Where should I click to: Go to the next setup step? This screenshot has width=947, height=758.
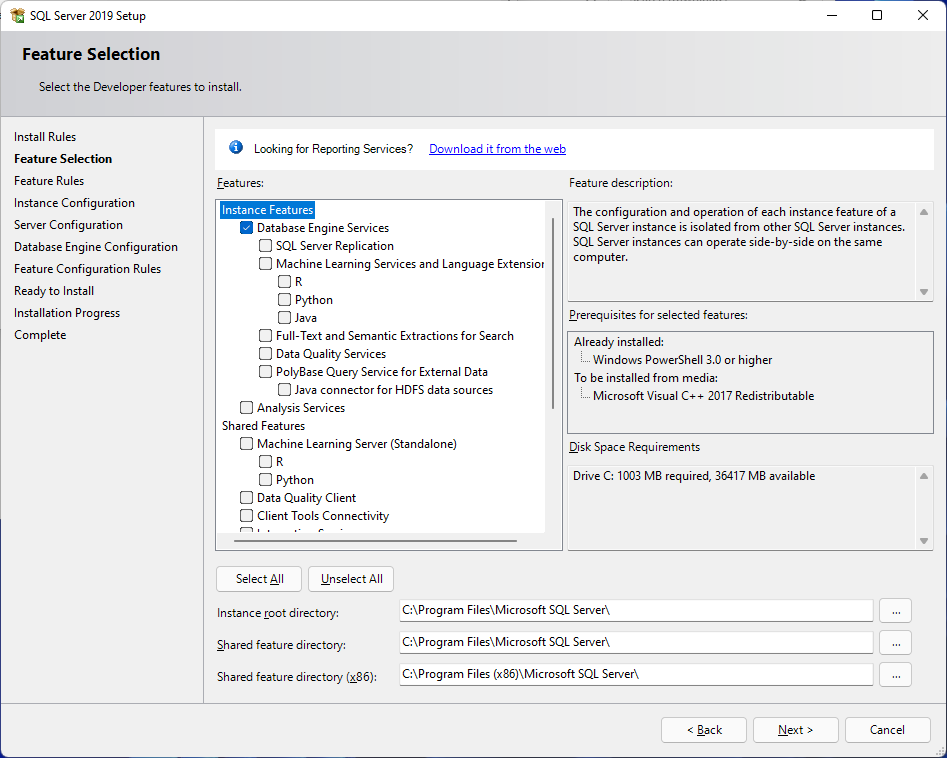point(795,730)
